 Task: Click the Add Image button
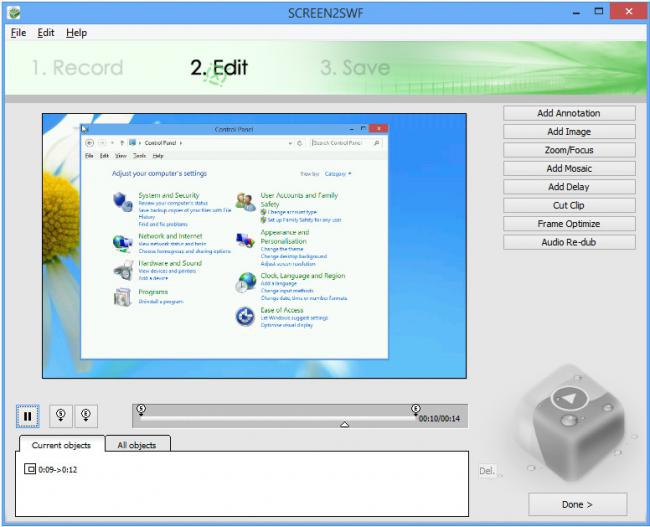pos(569,131)
